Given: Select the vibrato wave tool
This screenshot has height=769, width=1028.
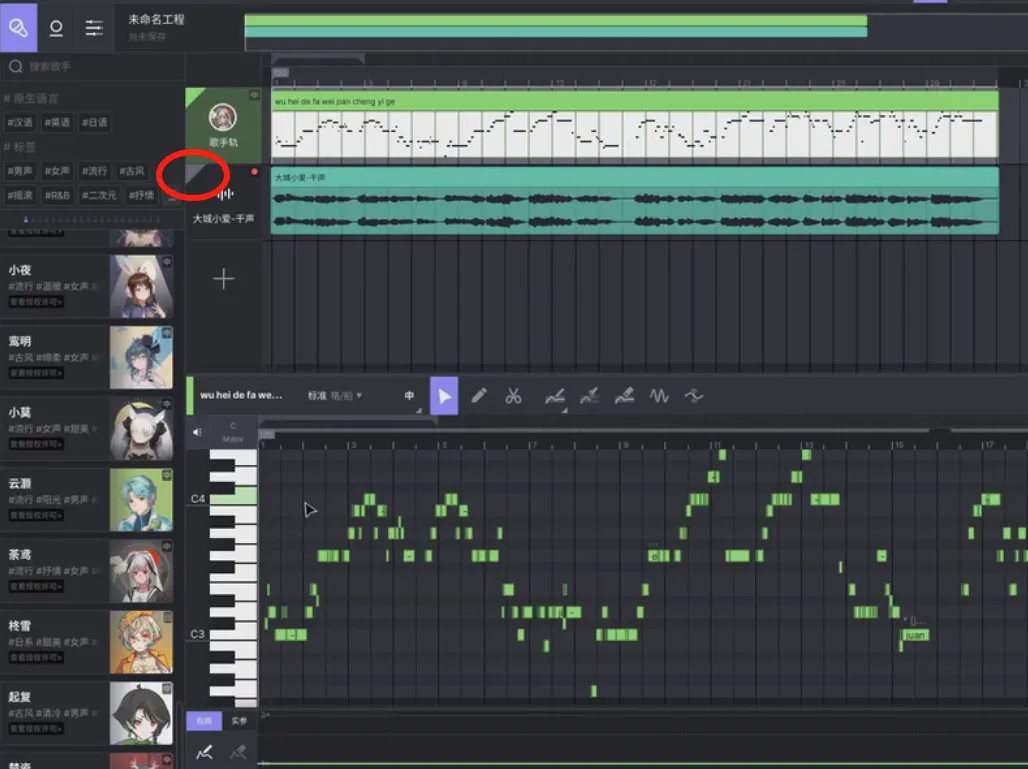Looking at the screenshot, I should pyautogui.click(x=659, y=396).
